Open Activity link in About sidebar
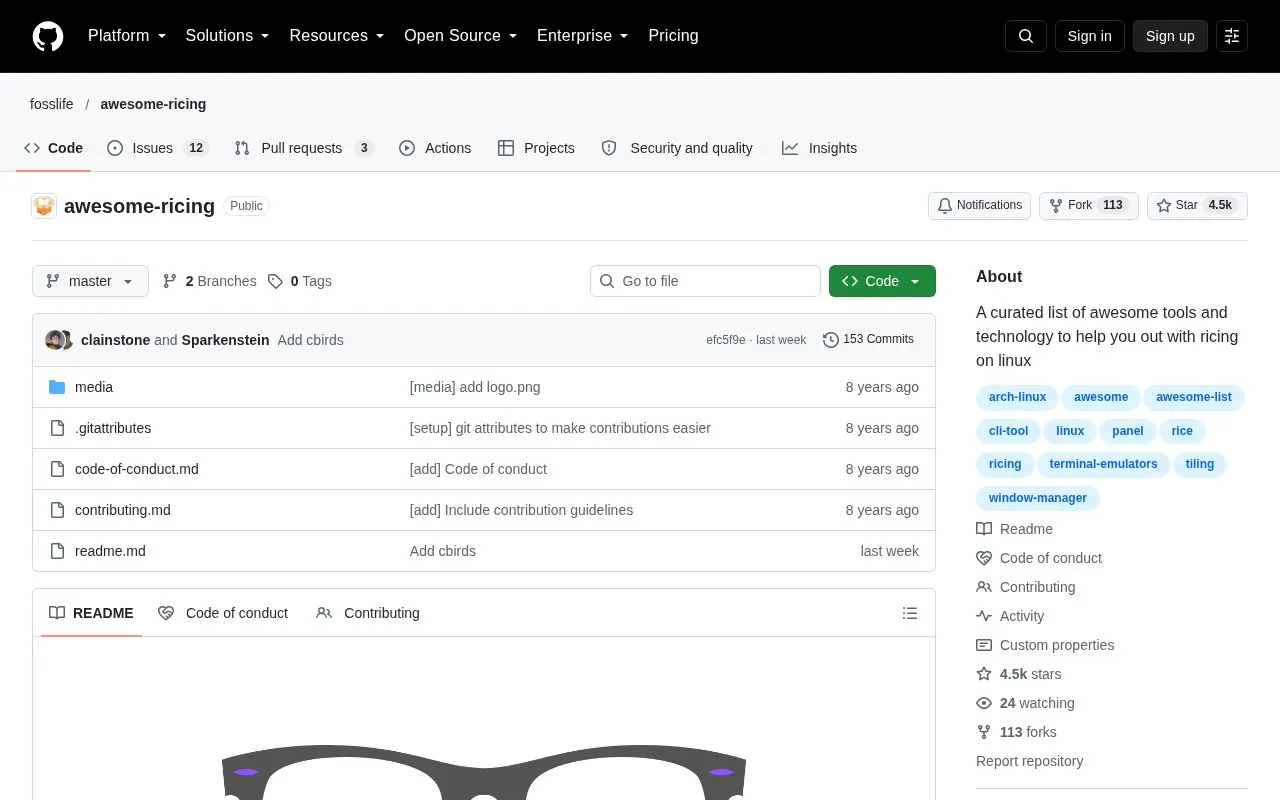Viewport: 1280px width, 800px height. point(1010,616)
